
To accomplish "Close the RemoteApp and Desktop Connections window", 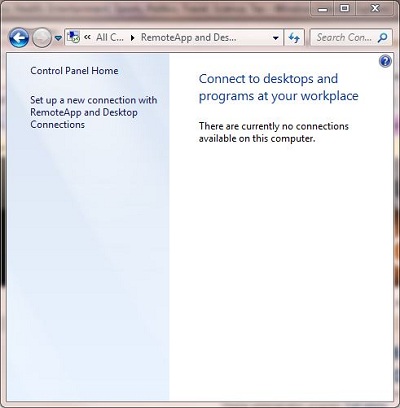I will (375, 8).
